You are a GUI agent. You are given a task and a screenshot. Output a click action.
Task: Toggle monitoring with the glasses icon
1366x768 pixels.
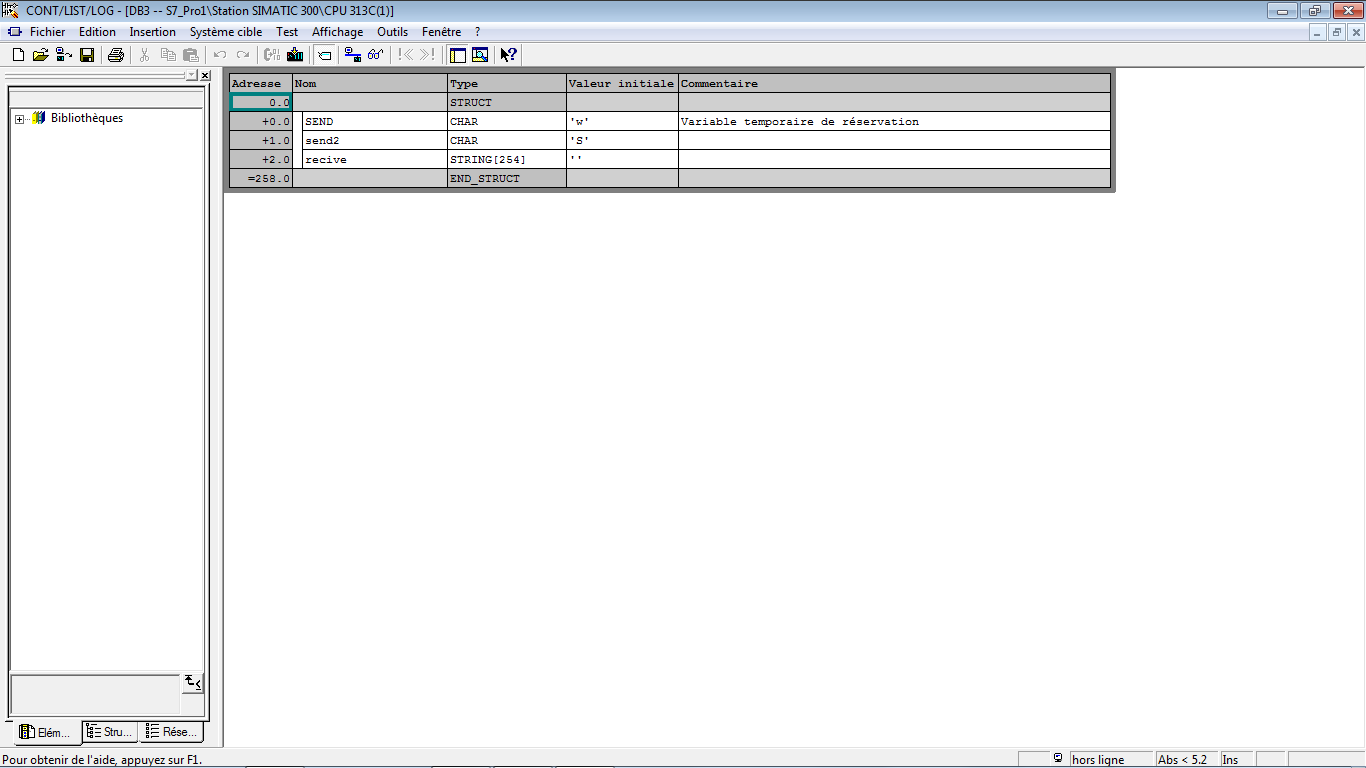point(376,55)
